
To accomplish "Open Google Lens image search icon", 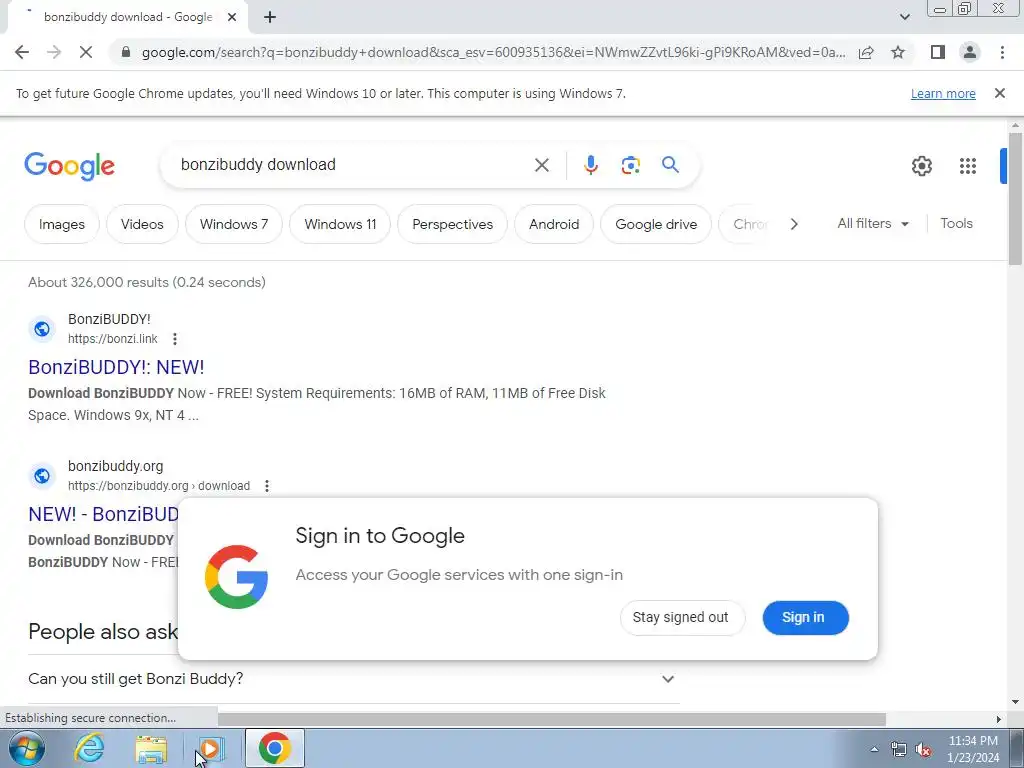I will click(x=630, y=165).
